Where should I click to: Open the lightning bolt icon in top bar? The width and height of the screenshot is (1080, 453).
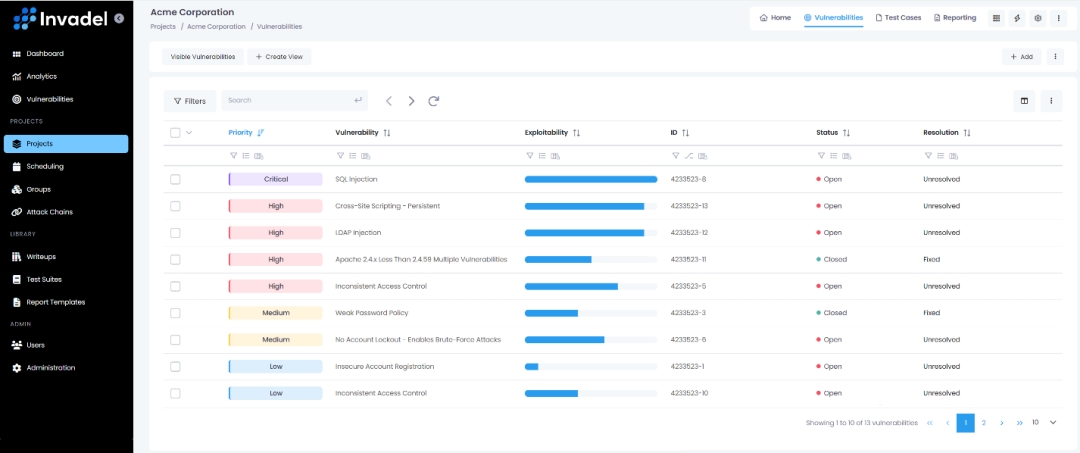click(1017, 18)
